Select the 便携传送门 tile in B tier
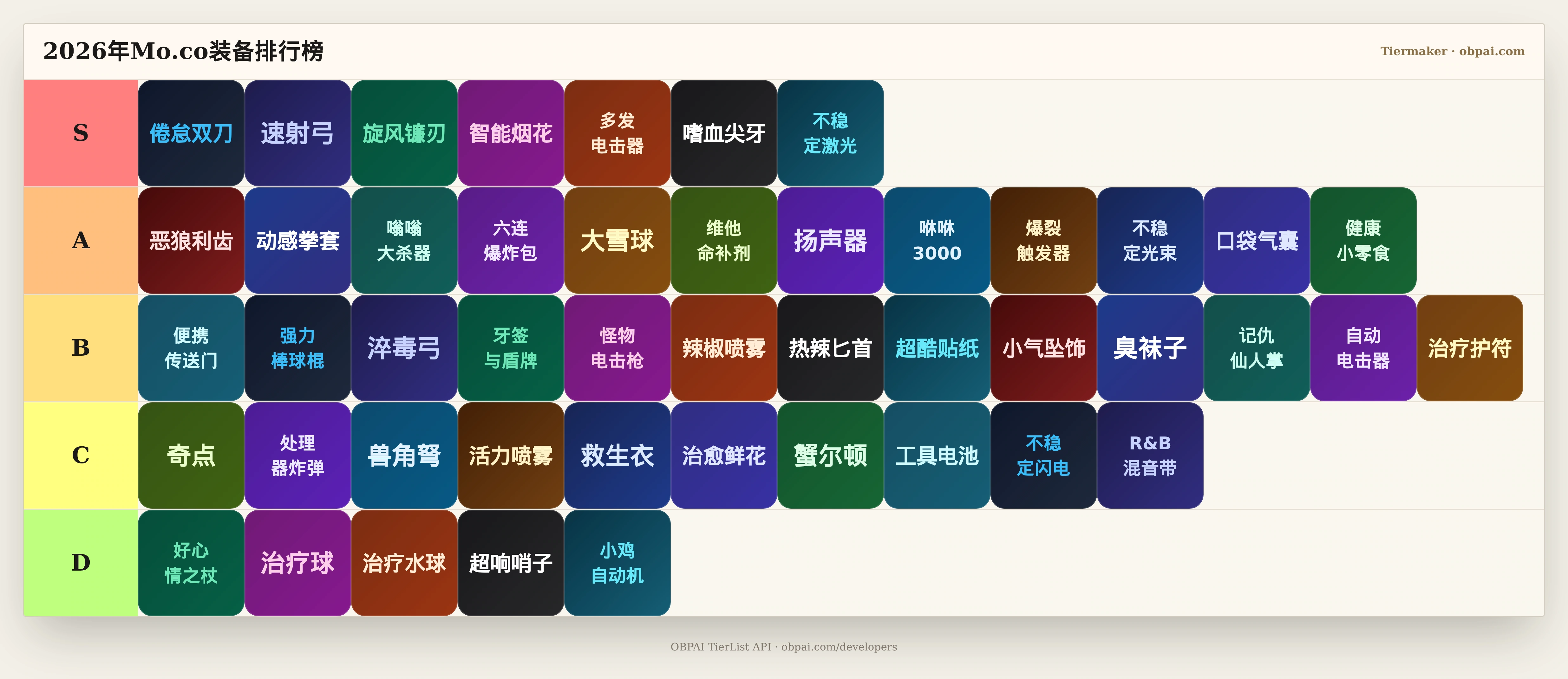This screenshot has height=679, width=1568. [191, 348]
